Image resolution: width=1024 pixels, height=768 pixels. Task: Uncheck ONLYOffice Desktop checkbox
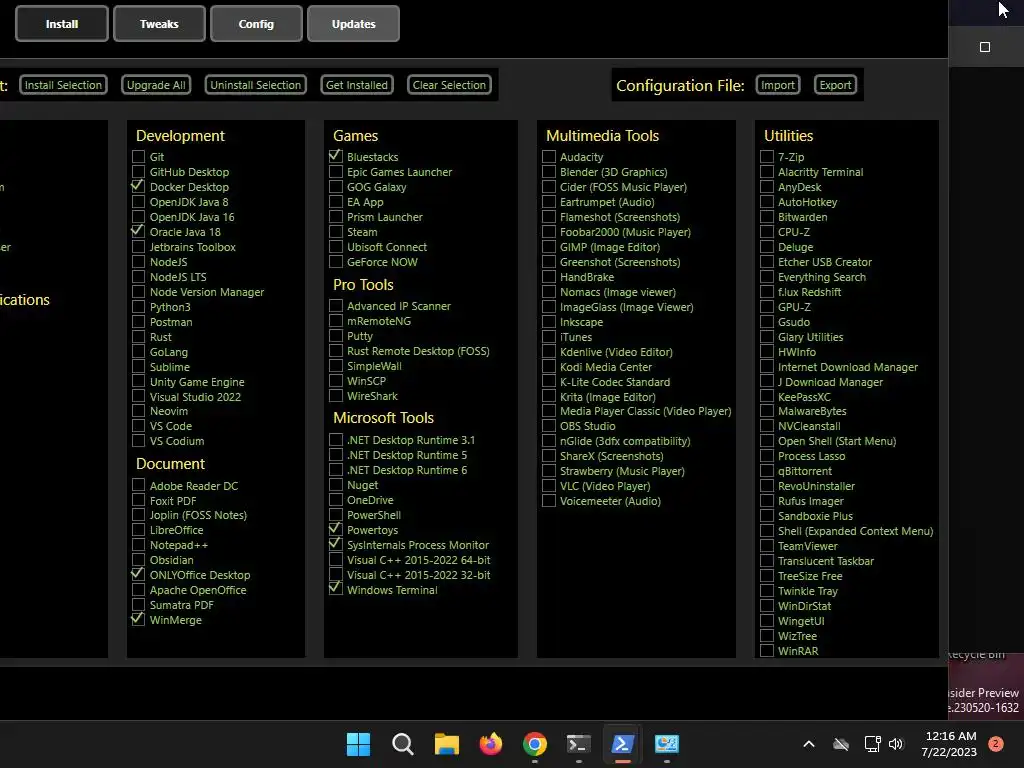pos(138,575)
